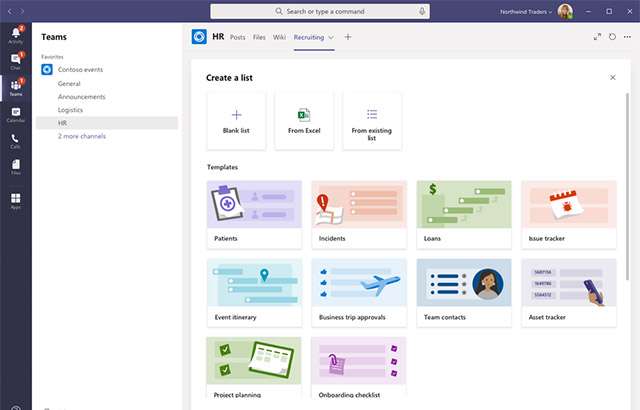Open the Recruiting tab dropdown chevron
This screenshot has width=640, height=410.
click(x=331, y=37)
